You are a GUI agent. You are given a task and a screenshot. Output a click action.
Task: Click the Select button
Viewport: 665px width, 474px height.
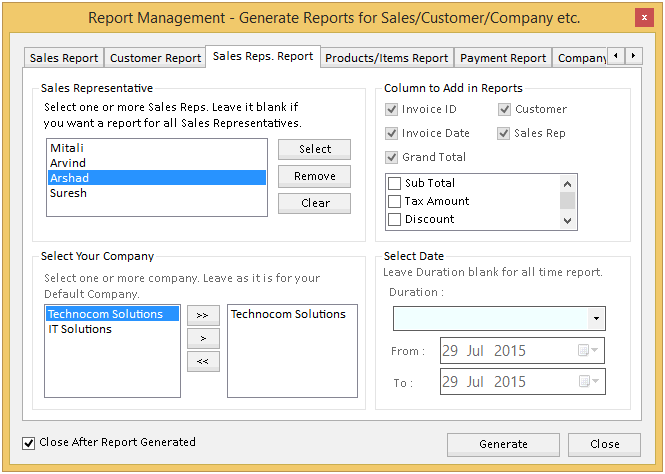pos(314,149)
